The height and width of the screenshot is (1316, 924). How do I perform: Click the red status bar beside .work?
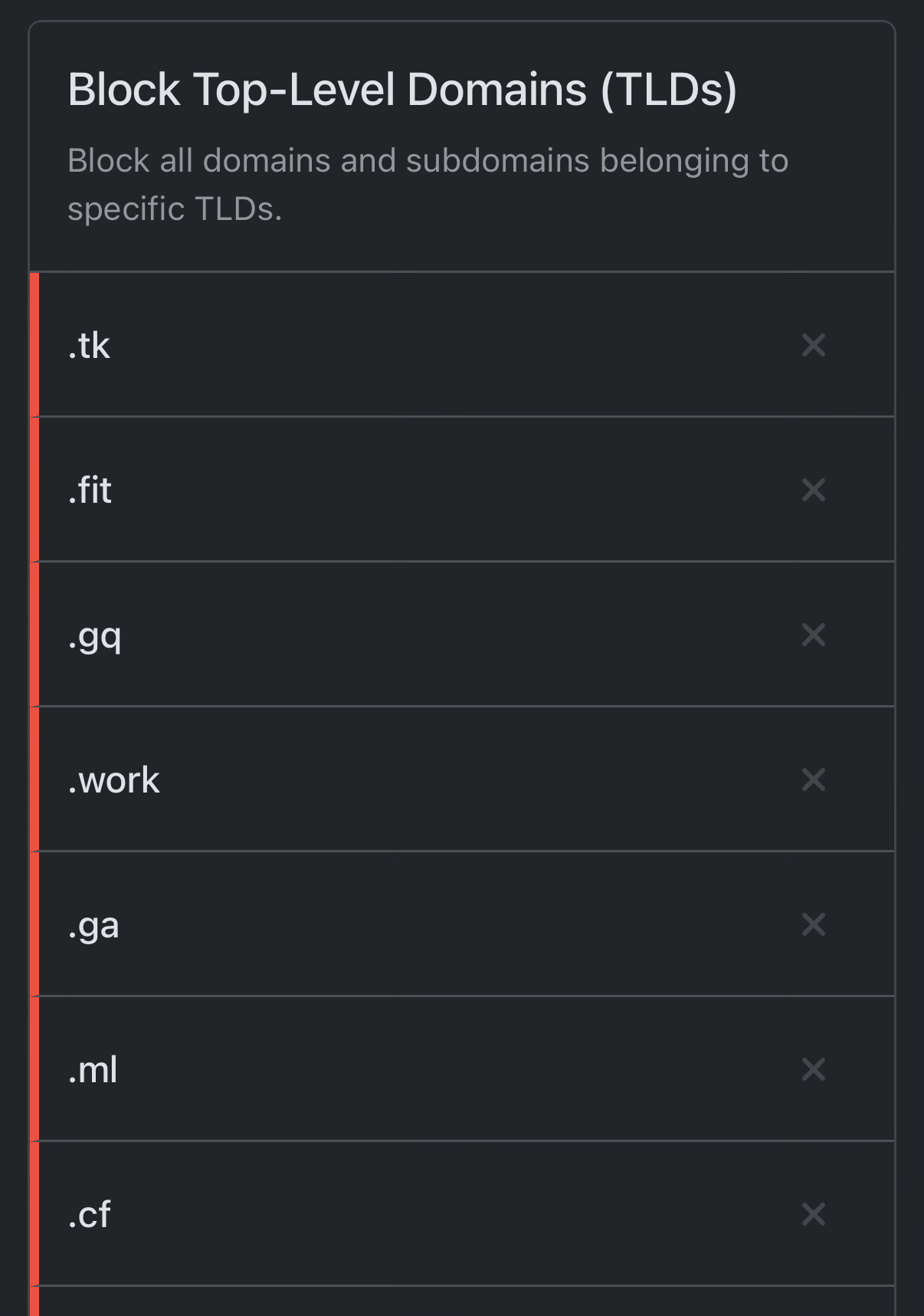click(34, 779)
